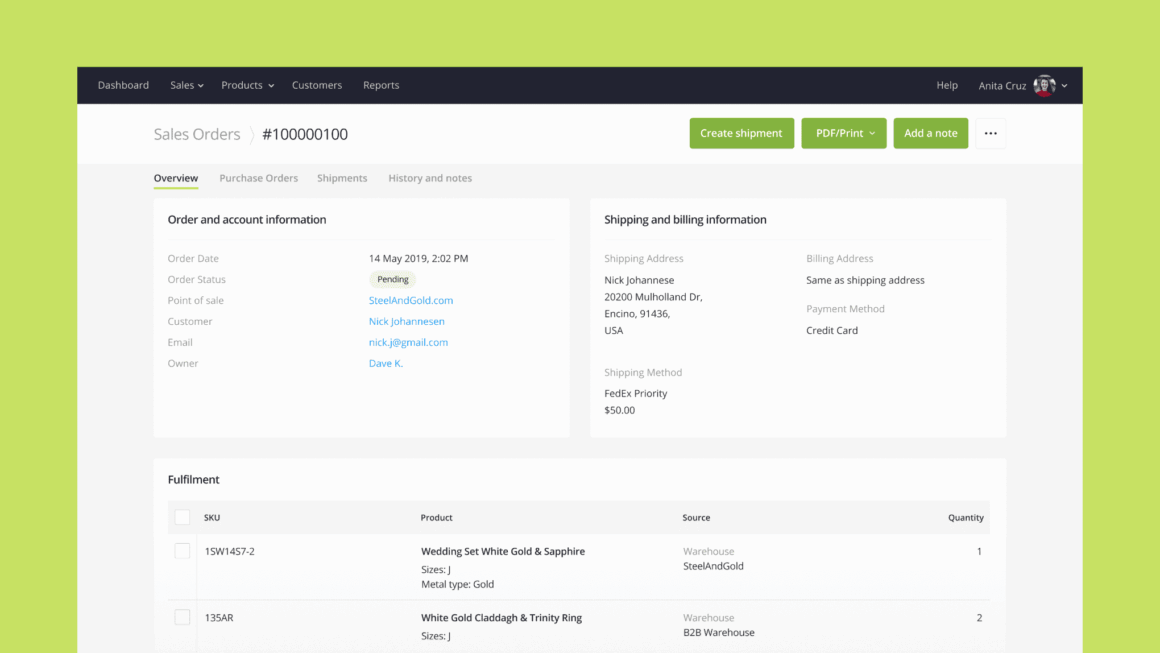Check the box for SKU 1SW14S7-2
The image size is (1160, 653).
tap(182, 551)
